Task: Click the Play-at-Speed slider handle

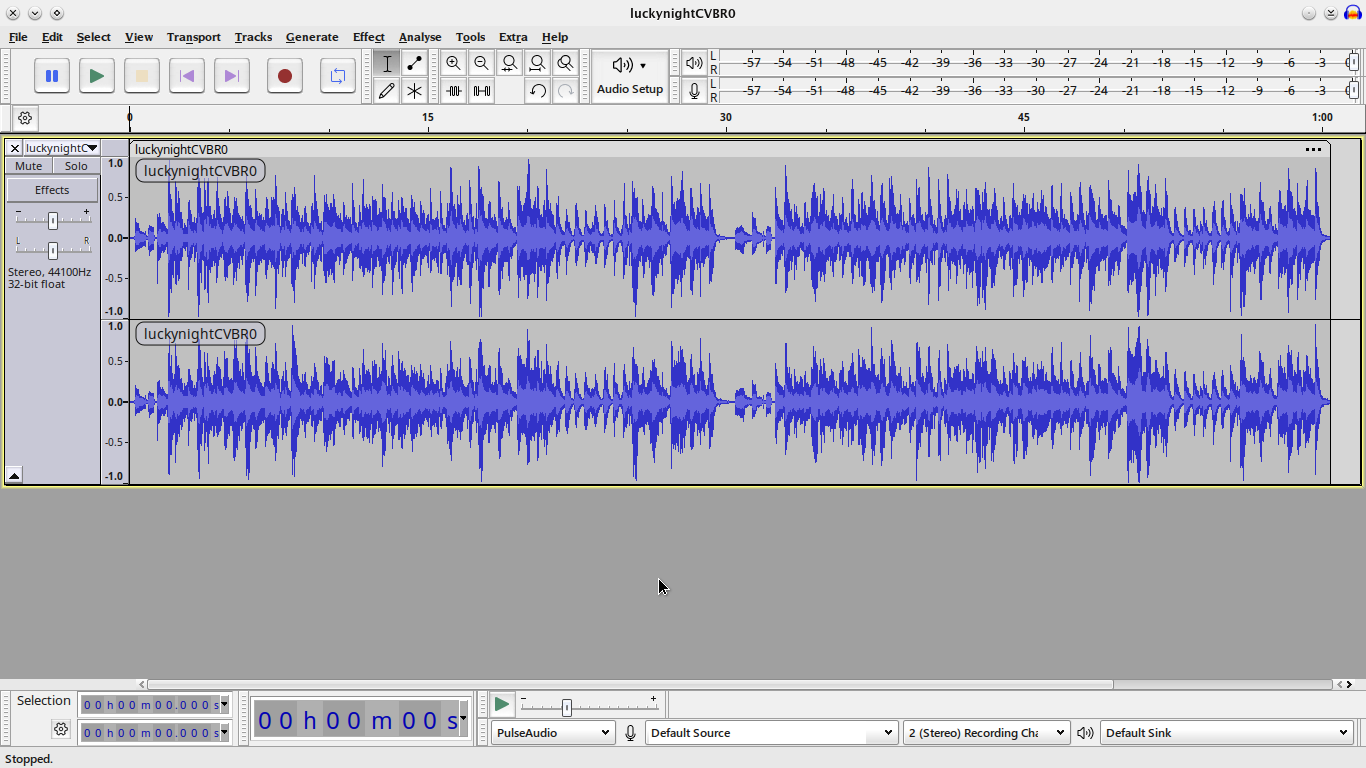Action: 567,708
